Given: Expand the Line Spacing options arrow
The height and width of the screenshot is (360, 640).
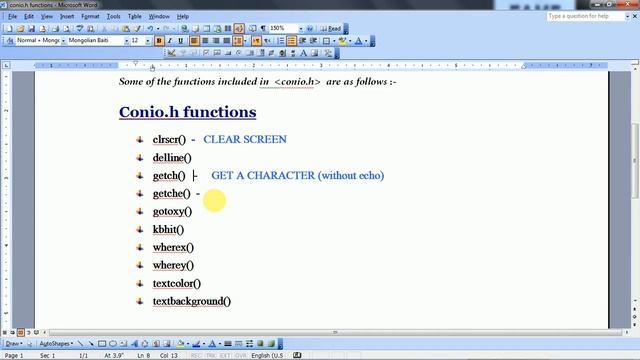Looking at the screenshot, I should click(245, 41).
